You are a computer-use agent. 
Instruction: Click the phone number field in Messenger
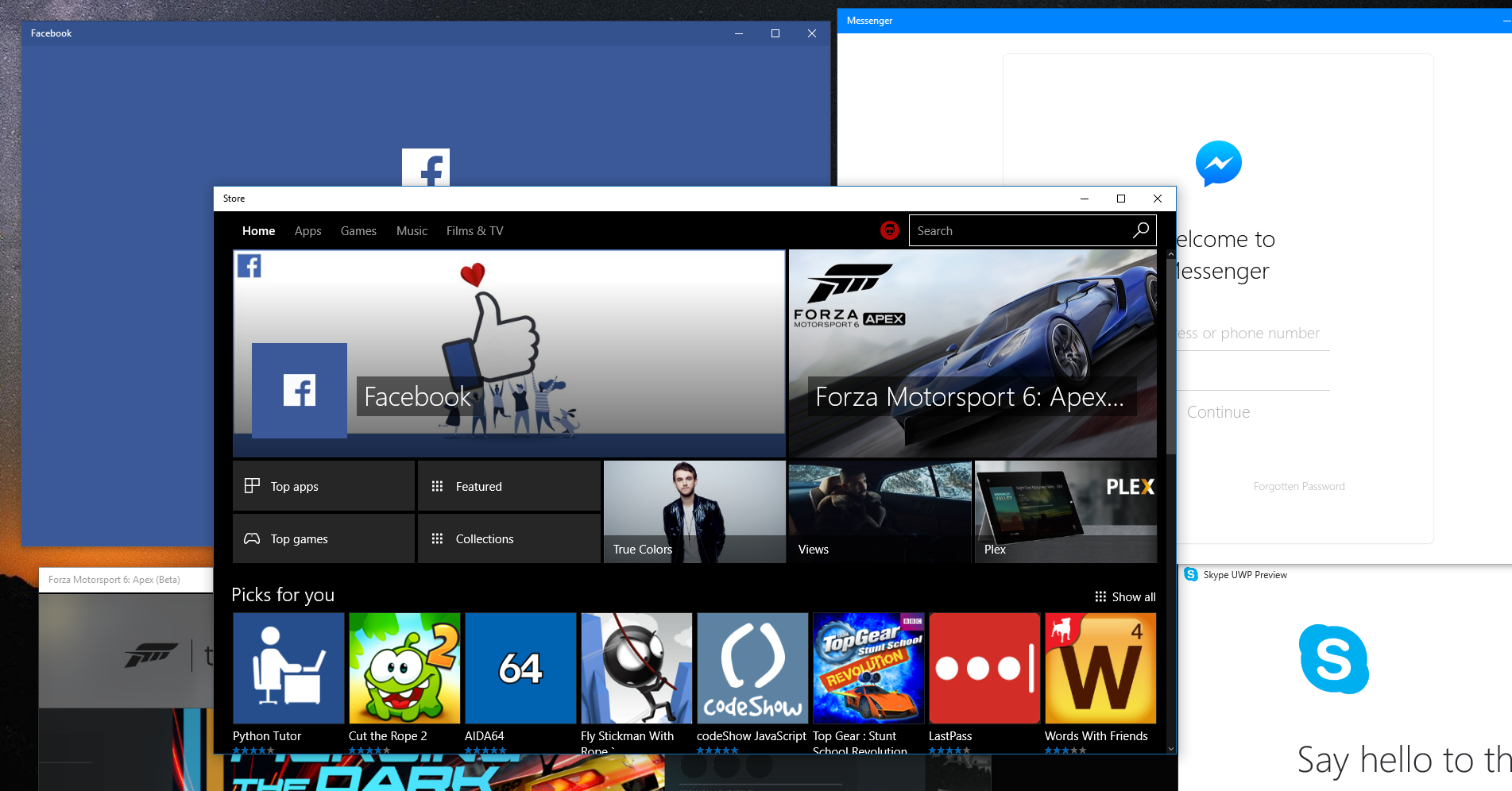[x=1254, y=334]
